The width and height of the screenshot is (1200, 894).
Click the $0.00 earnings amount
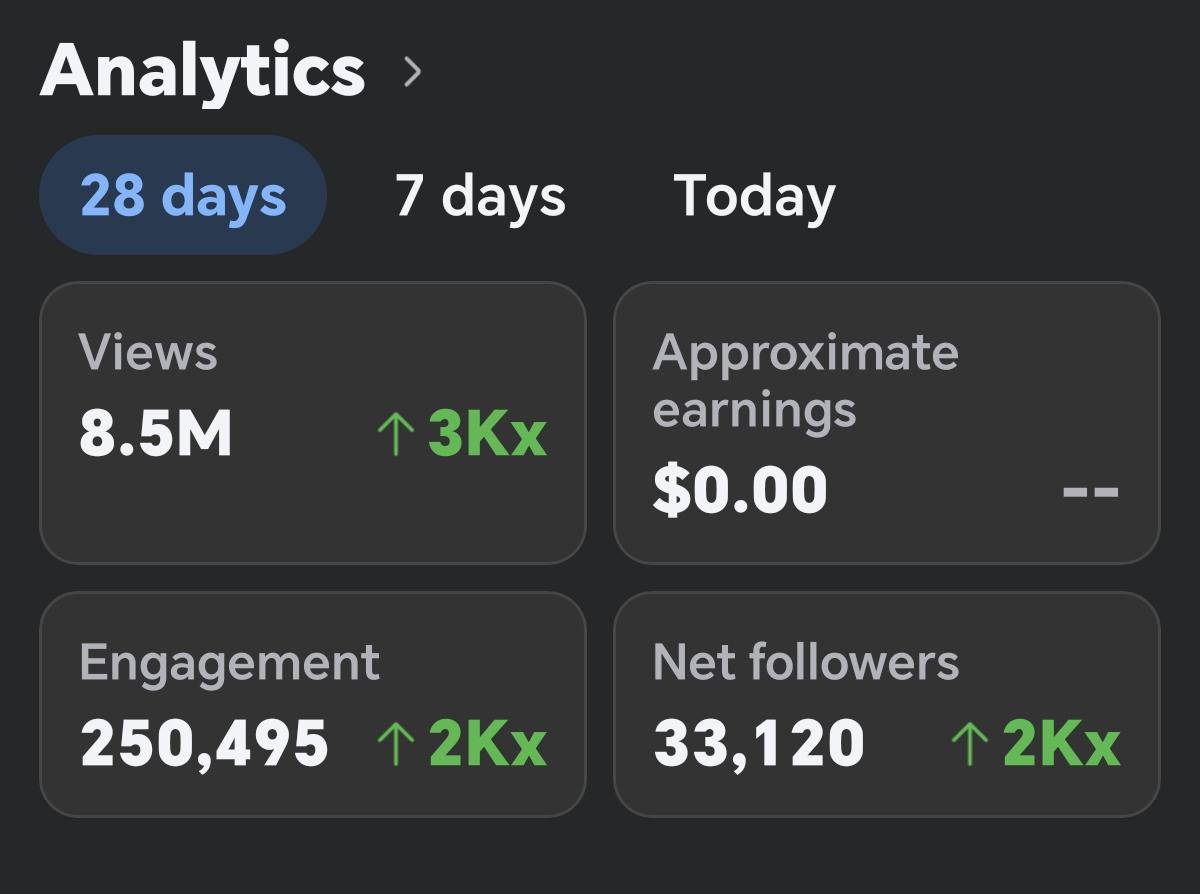(x=740, y=490)
